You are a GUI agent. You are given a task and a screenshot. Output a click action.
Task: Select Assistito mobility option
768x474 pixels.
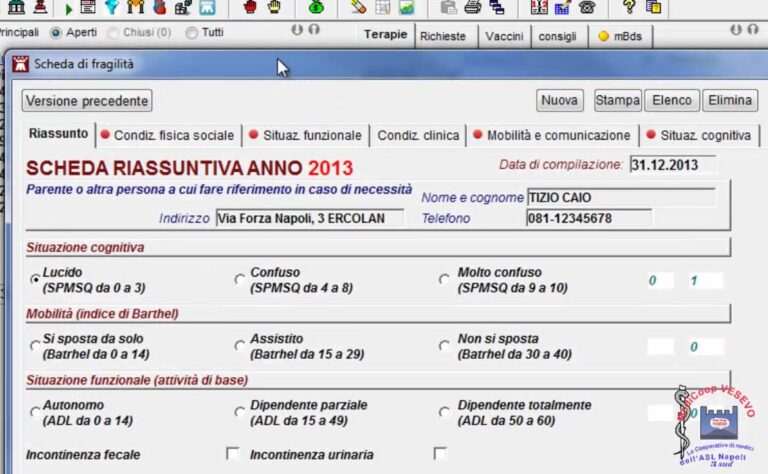tap(240, 346)
